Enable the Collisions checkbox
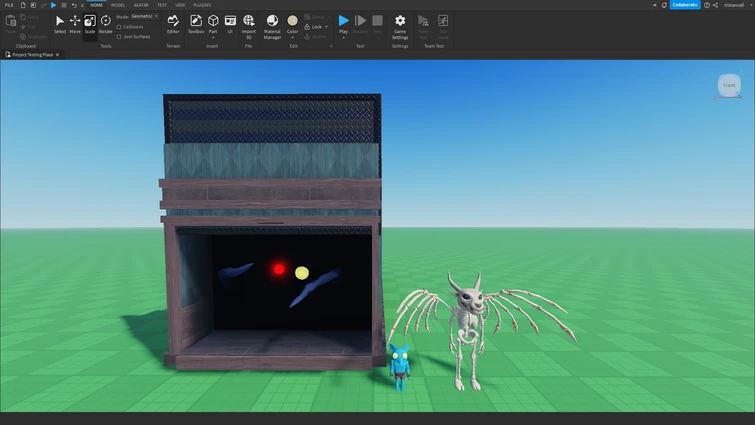Viewport: 755px width, 425px height. (x=120, y=27)
